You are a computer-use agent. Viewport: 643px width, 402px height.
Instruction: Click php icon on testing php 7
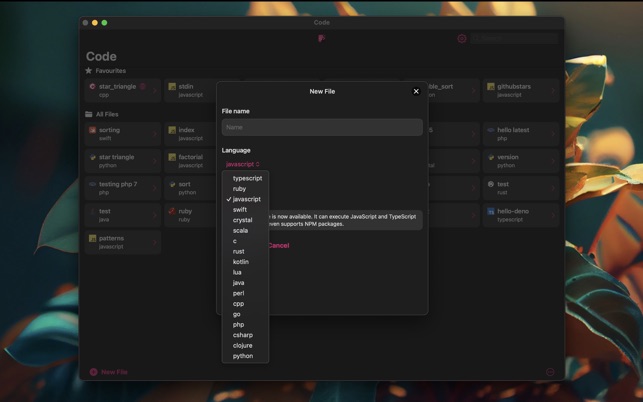pyautogui.click(x=92, y=184)
